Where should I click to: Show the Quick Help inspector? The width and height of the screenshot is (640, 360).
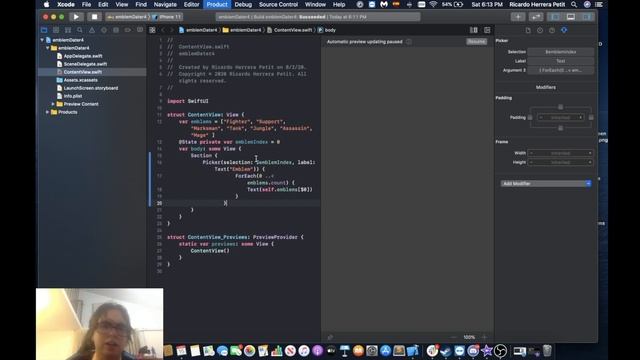pos(552,30)
